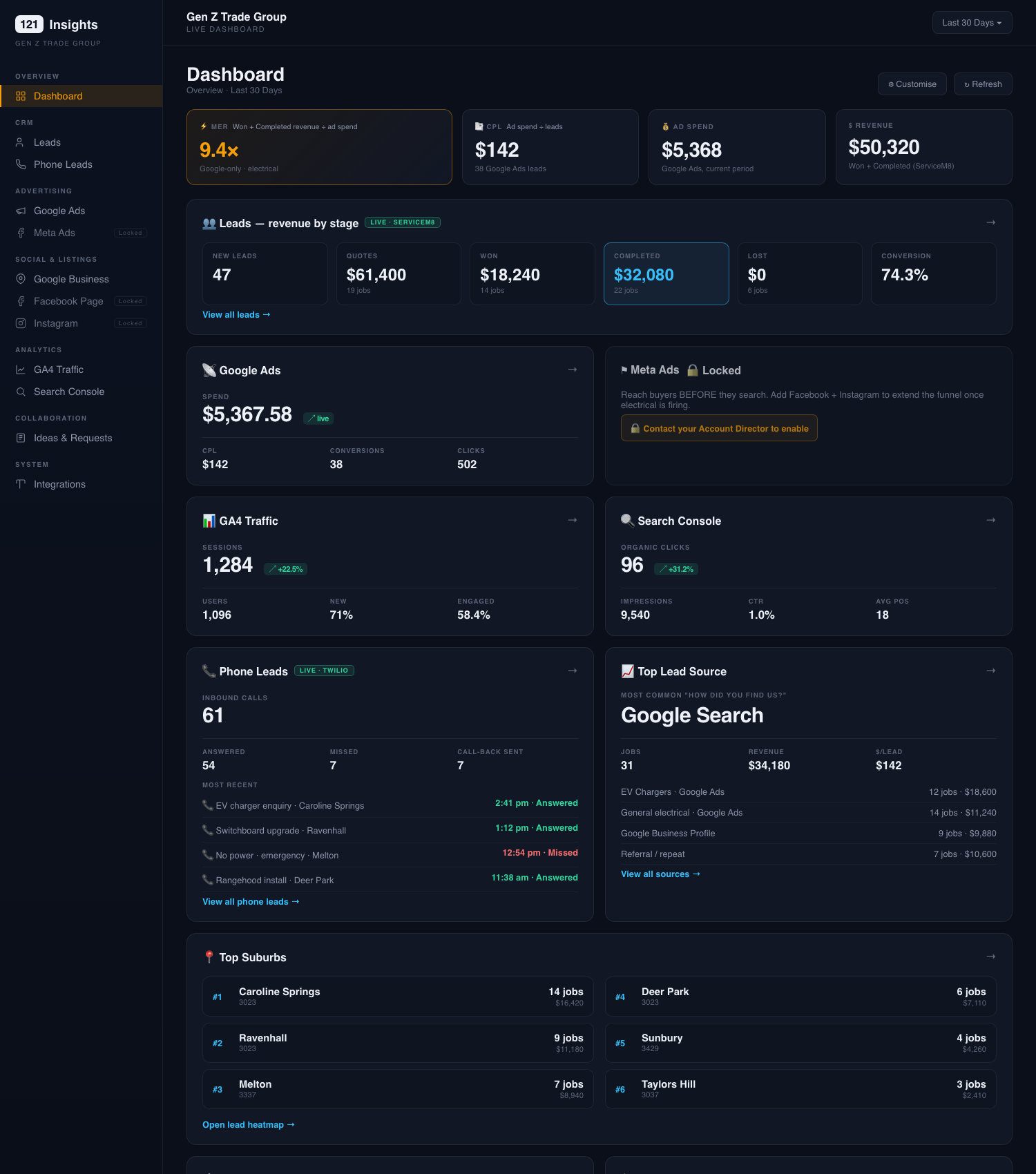The width and height of the screenshot is (1036, 1174).
Task: Click the Leads person icon in sidebar
Action: point(21,142)
